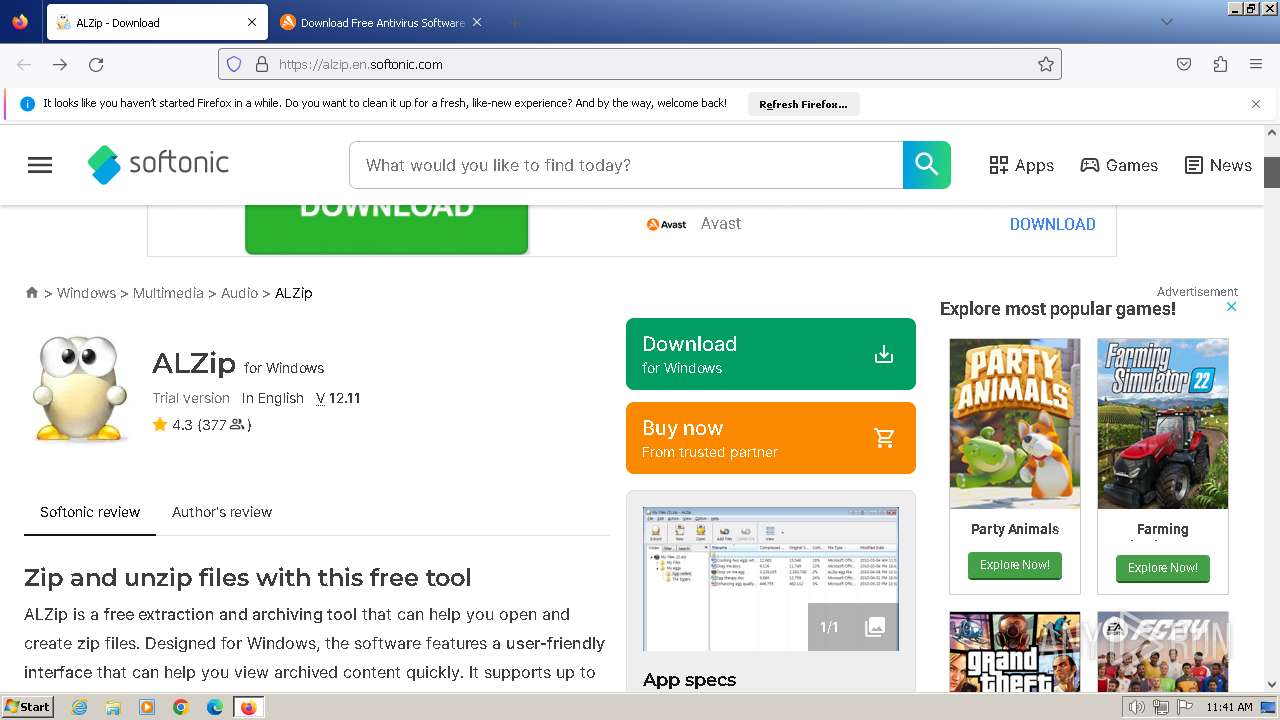This screenshot has width=1280, height=720.
Task: Open the Windows Start menu
Action: click(x=28, y=707)
